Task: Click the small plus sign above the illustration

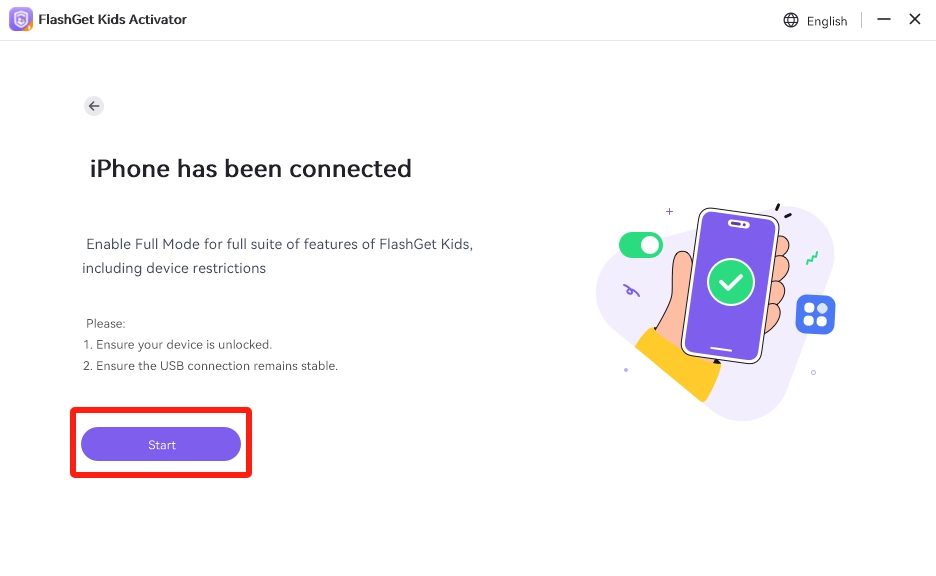Action: 669,212
